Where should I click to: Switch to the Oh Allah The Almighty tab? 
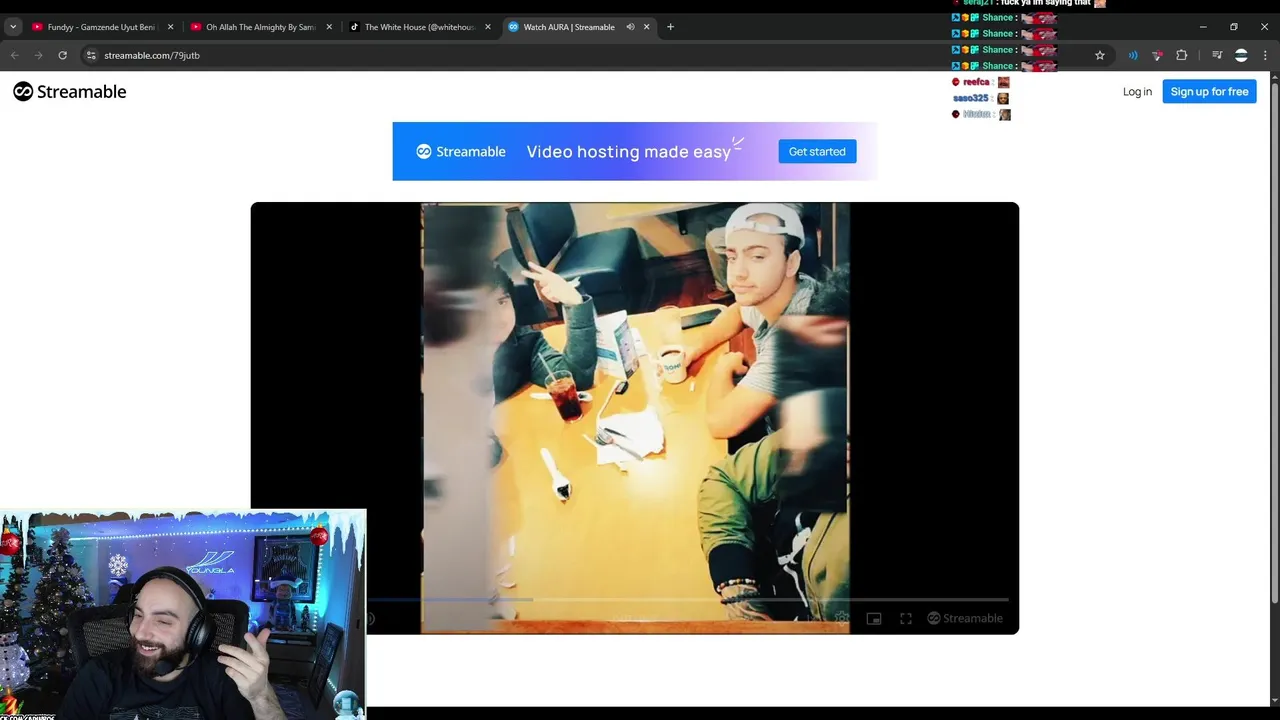261,27
